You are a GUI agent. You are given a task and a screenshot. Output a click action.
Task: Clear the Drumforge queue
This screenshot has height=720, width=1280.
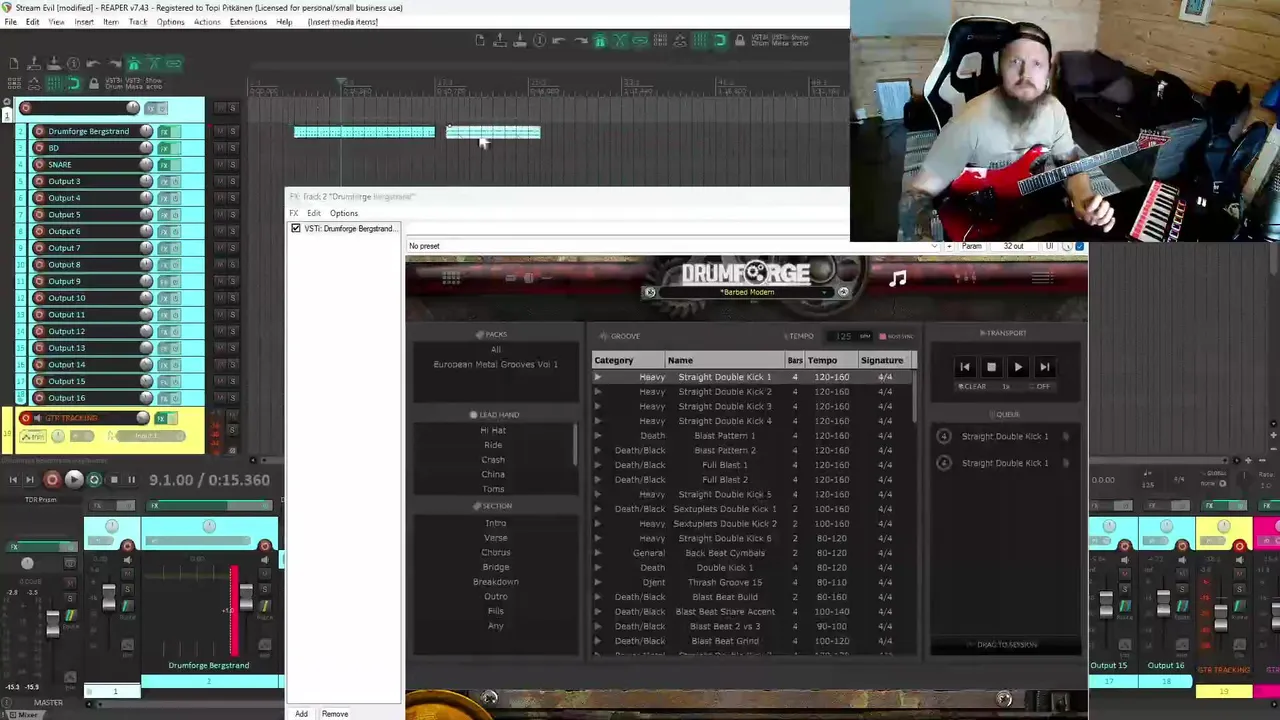(x=972, y=386)
